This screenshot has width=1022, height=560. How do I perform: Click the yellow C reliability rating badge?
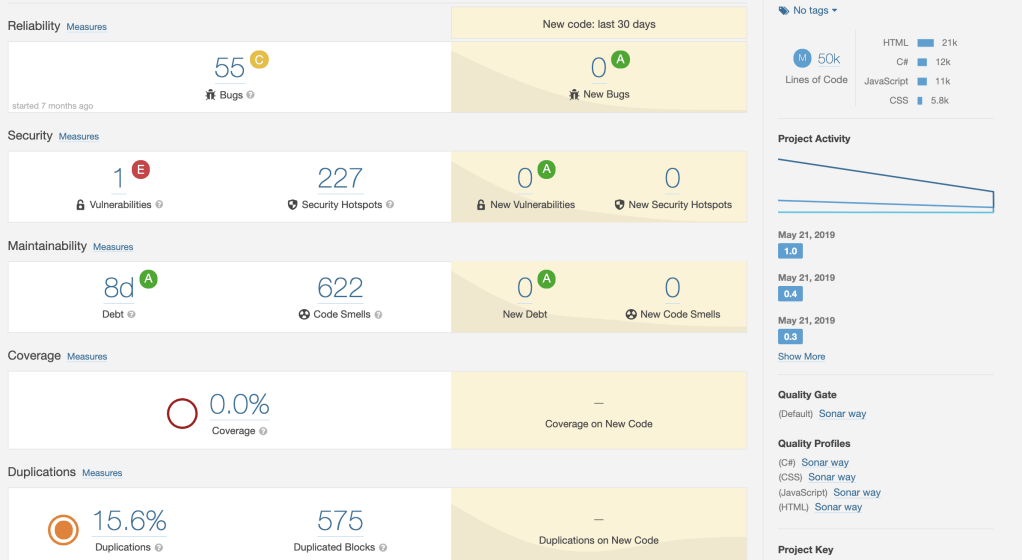pyautogui.click(x=259, y=60)
